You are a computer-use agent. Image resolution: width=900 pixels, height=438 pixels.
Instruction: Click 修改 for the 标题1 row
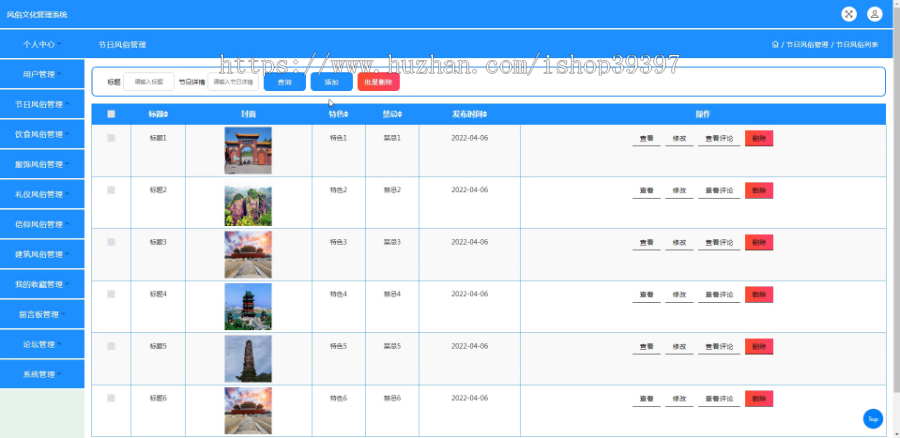click(x=679, y=138)
